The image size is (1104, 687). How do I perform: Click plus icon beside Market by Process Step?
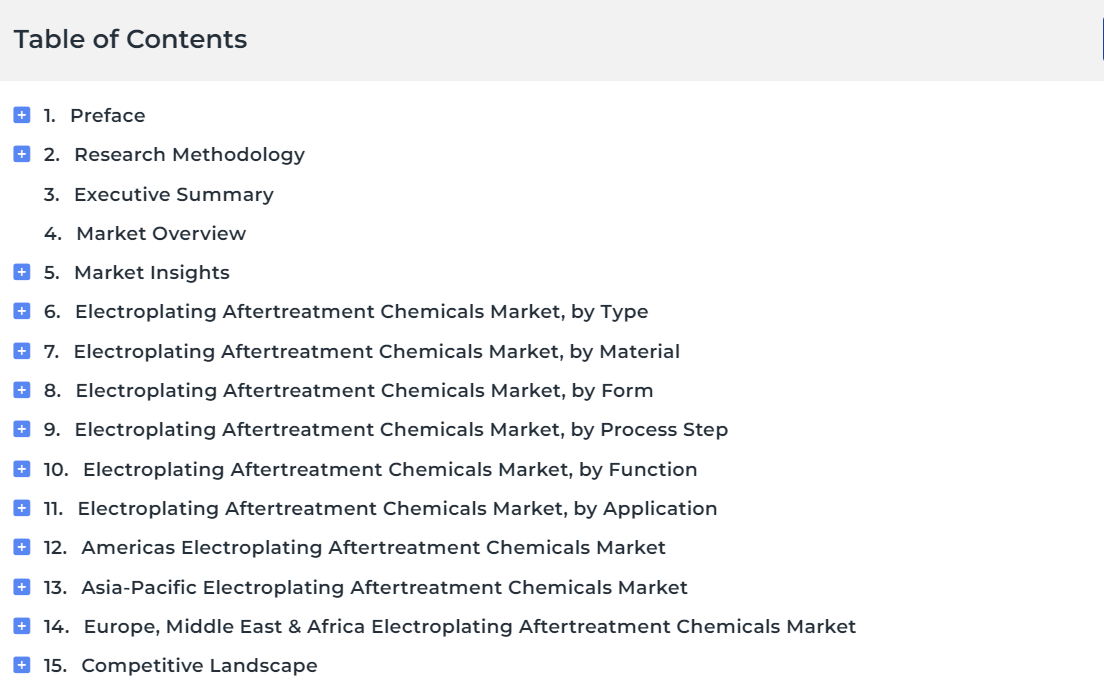click(22, 429)
